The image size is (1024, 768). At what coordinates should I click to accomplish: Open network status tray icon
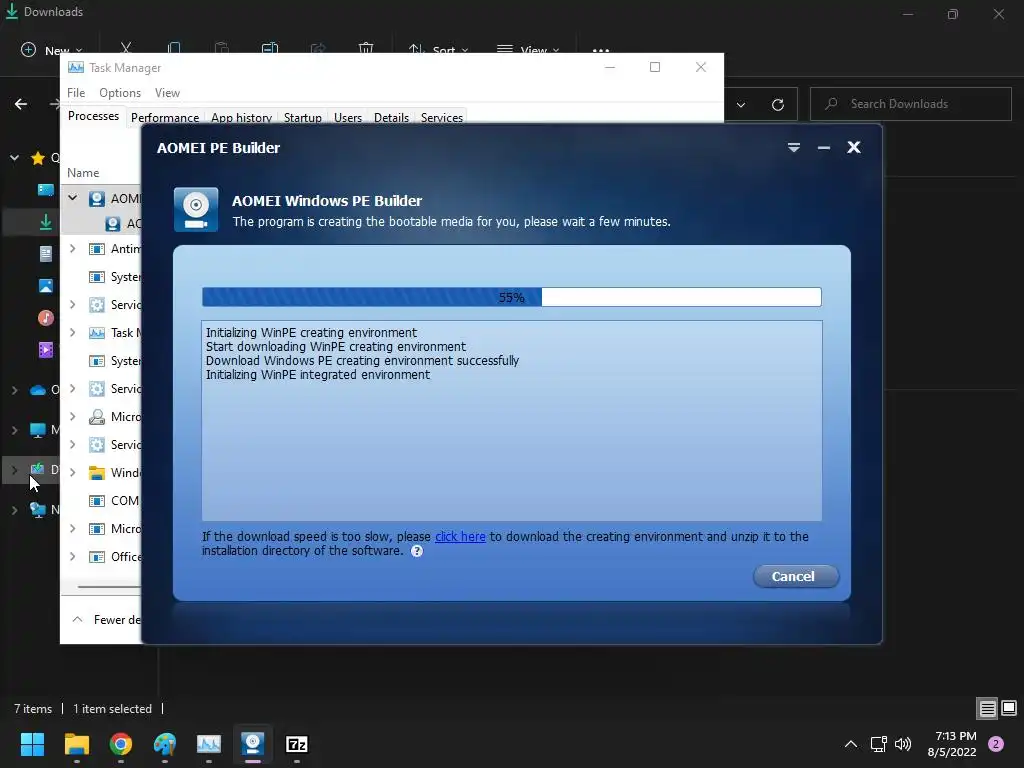pos(878,744)
